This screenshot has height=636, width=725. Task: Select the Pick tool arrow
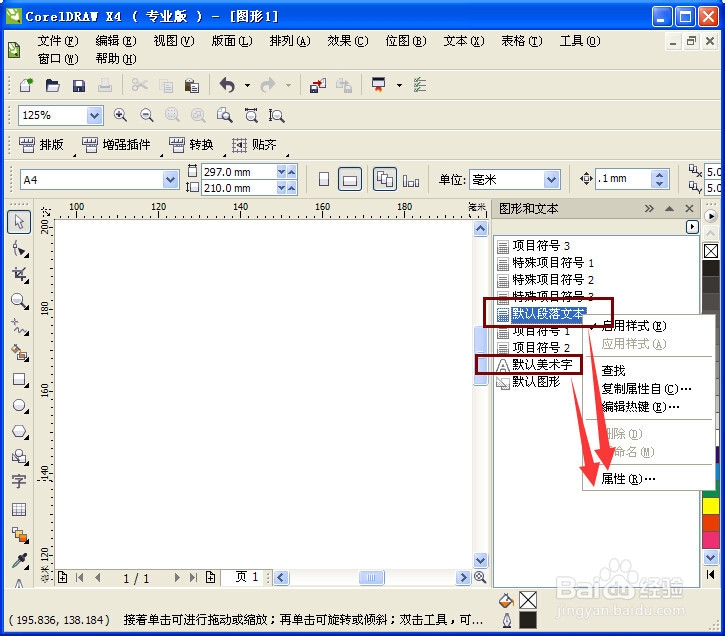point(19,222)
